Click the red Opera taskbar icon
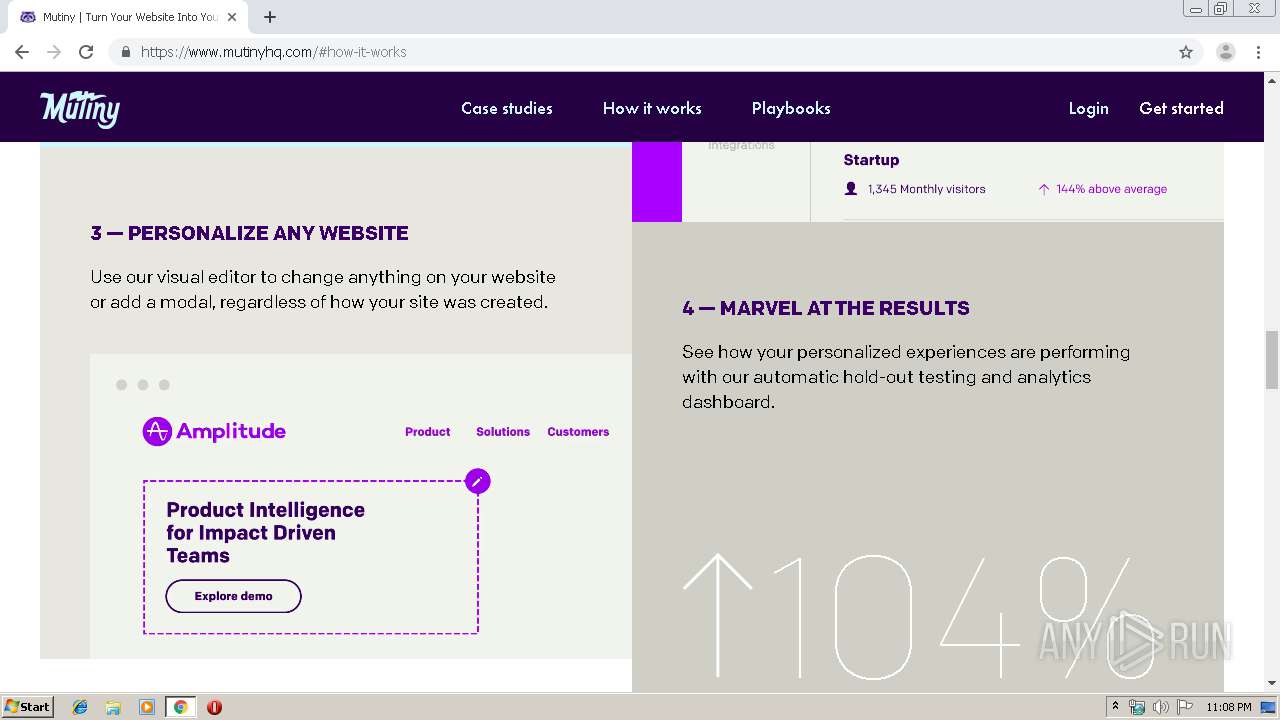Viewport: 1280px width, 720px height. click(214, 707)
